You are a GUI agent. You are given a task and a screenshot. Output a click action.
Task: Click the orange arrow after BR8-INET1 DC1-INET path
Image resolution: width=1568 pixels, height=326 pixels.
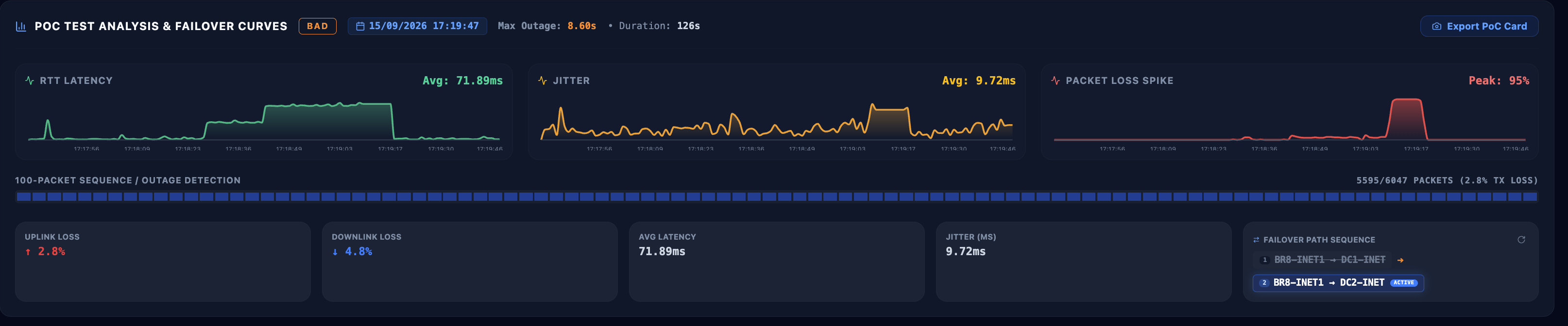(1400, 260)
